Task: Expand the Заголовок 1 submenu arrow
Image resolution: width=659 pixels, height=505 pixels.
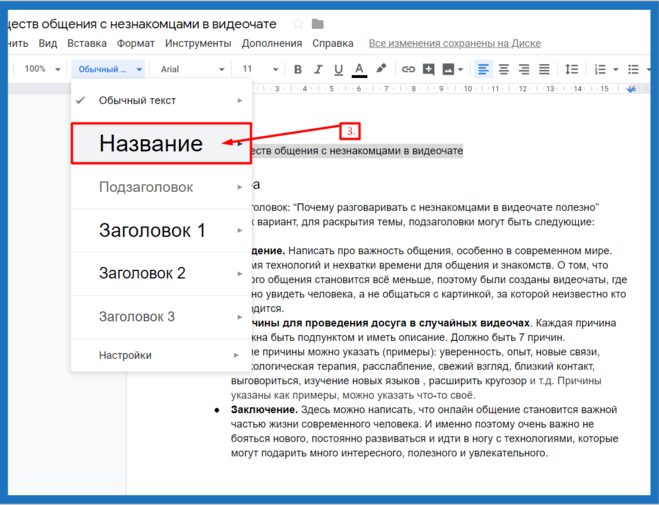Action: (x=240, y=230)
